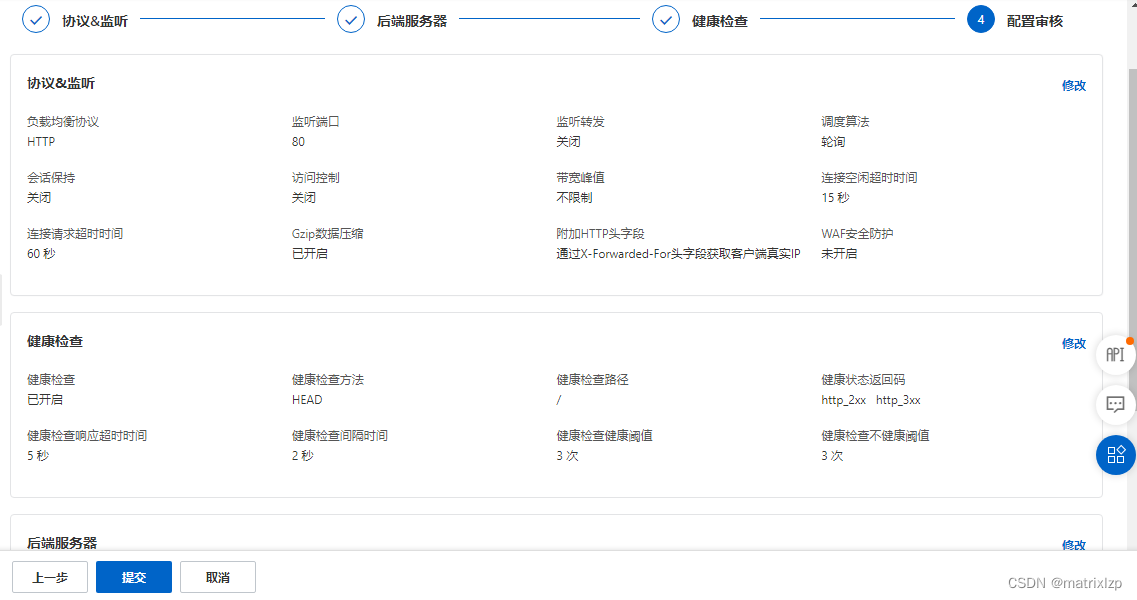Screen dimensions: 1137x600
Task: Click the blue app grid icon
Action: point(1115,455)
